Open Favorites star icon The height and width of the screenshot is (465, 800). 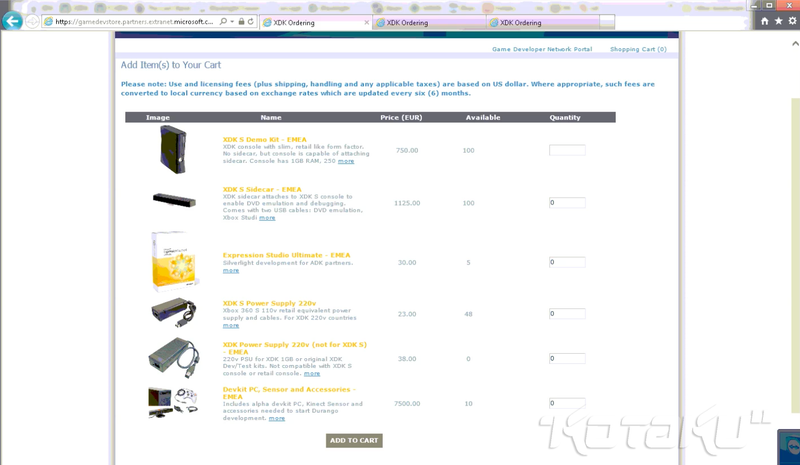(x=778, y=21)
